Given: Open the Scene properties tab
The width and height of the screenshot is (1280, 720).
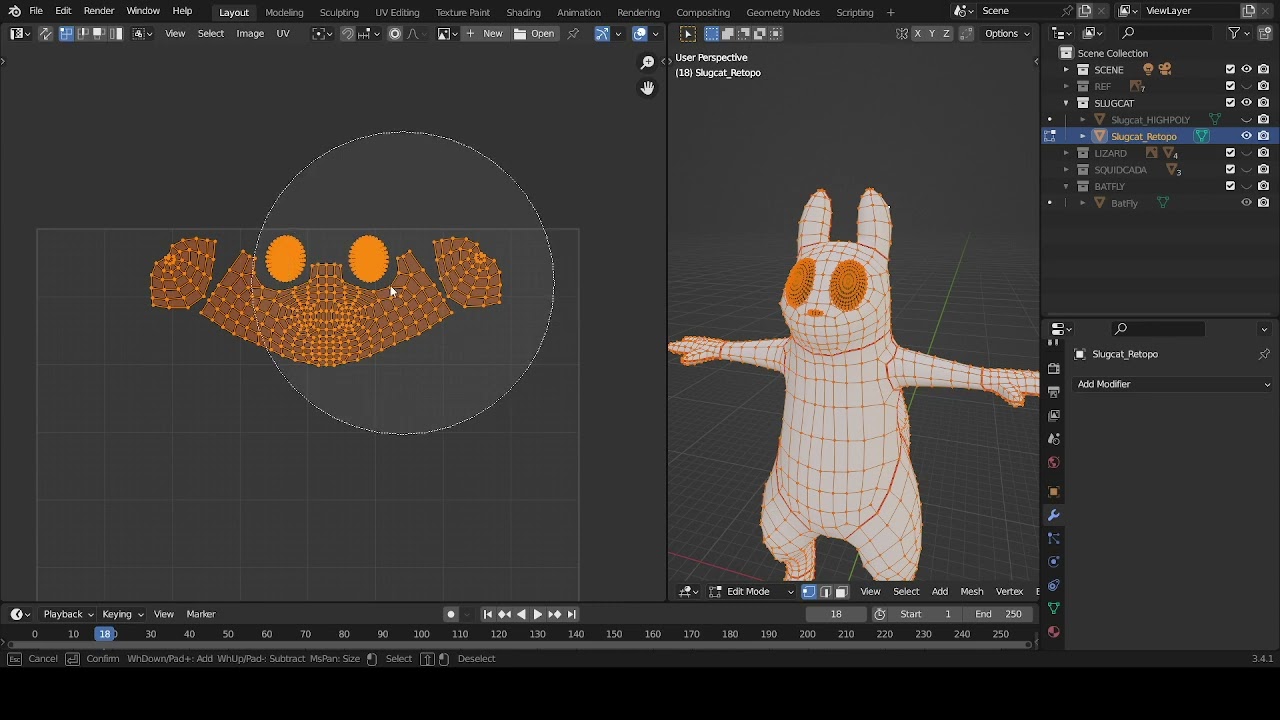Looking at the screenshot, I should pos(1053,439).
